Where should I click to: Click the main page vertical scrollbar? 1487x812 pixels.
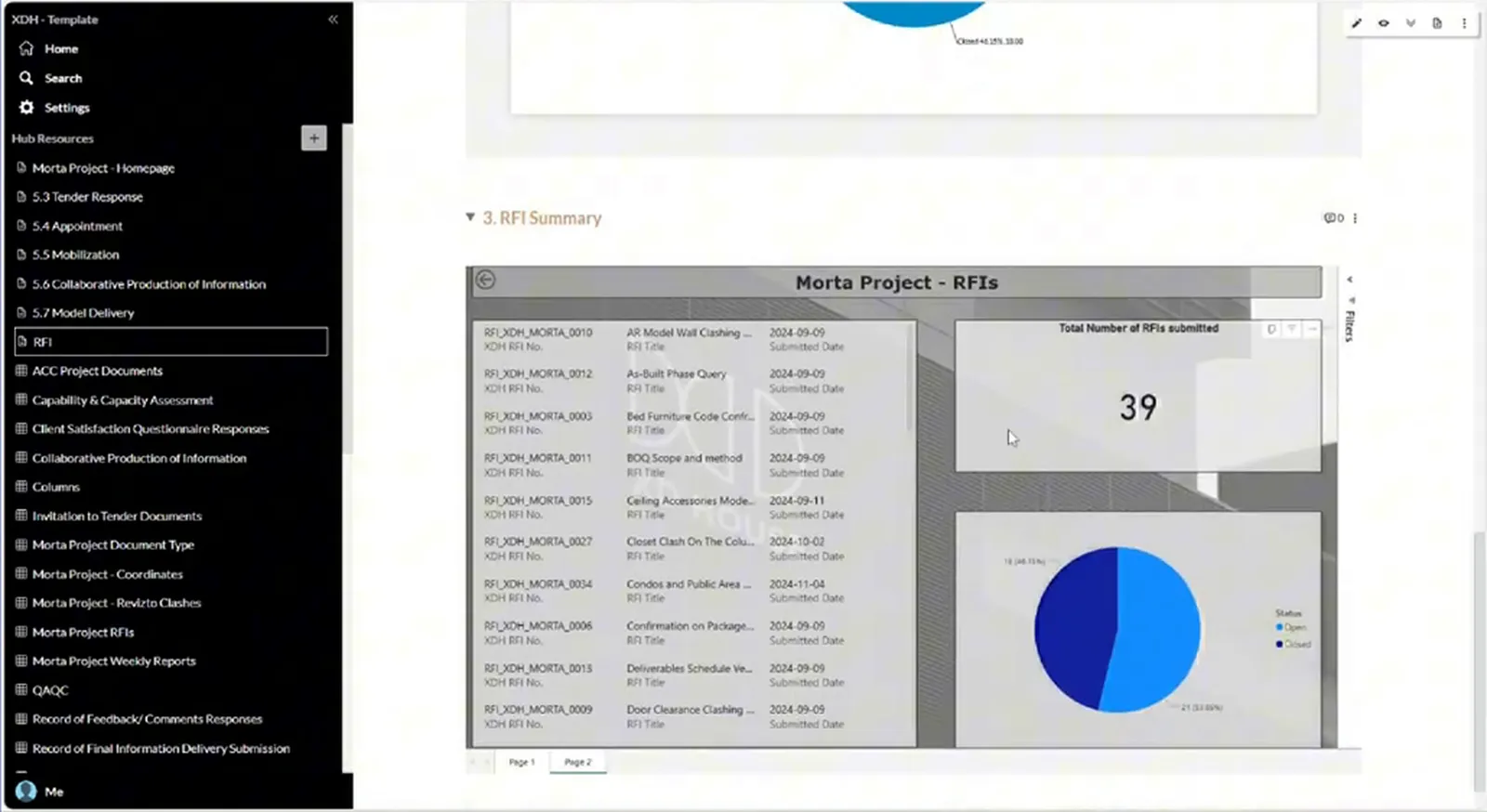coord(1480,661)
